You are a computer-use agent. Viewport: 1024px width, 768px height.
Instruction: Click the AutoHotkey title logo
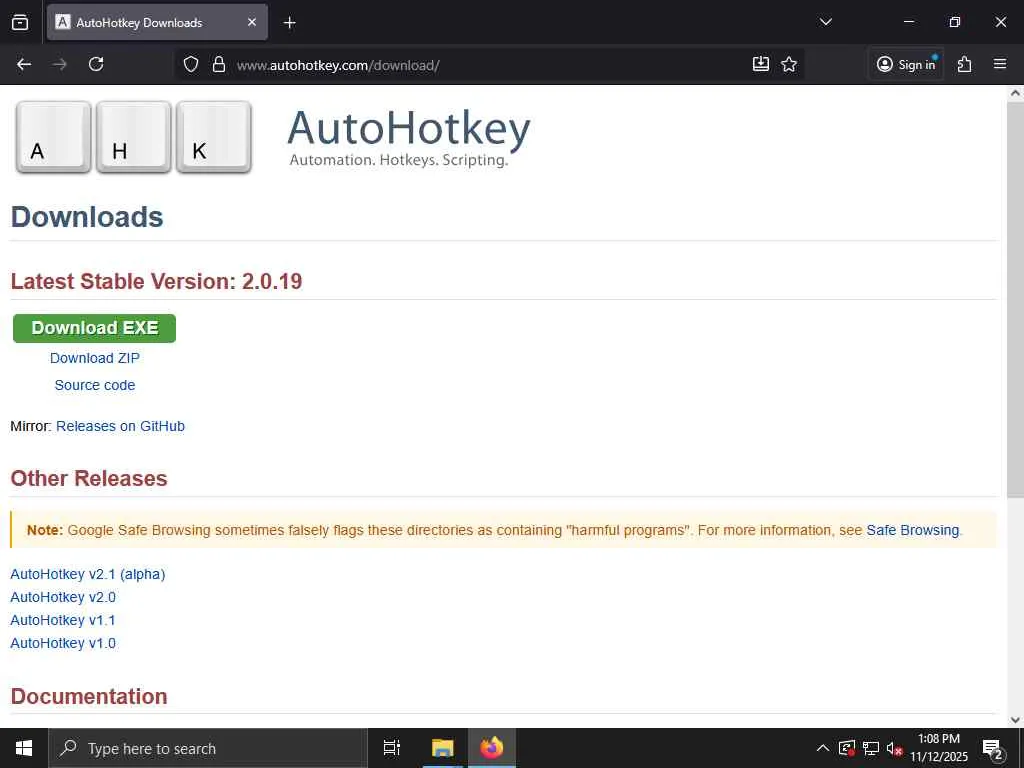coord(409,137)
